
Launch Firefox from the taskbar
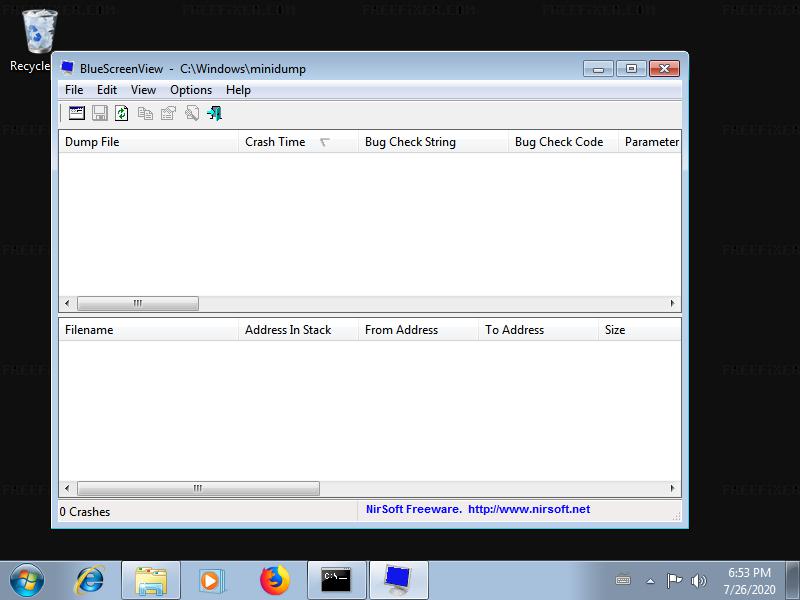[274, 580]
